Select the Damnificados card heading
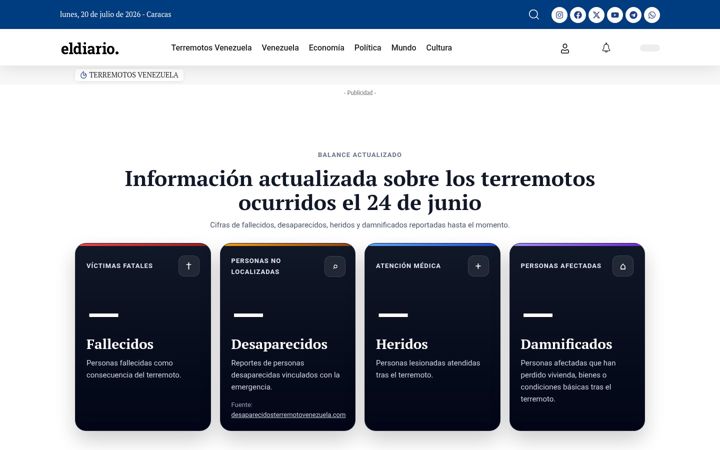The width and height of the screenshot is (720, 450). point(566,344)
